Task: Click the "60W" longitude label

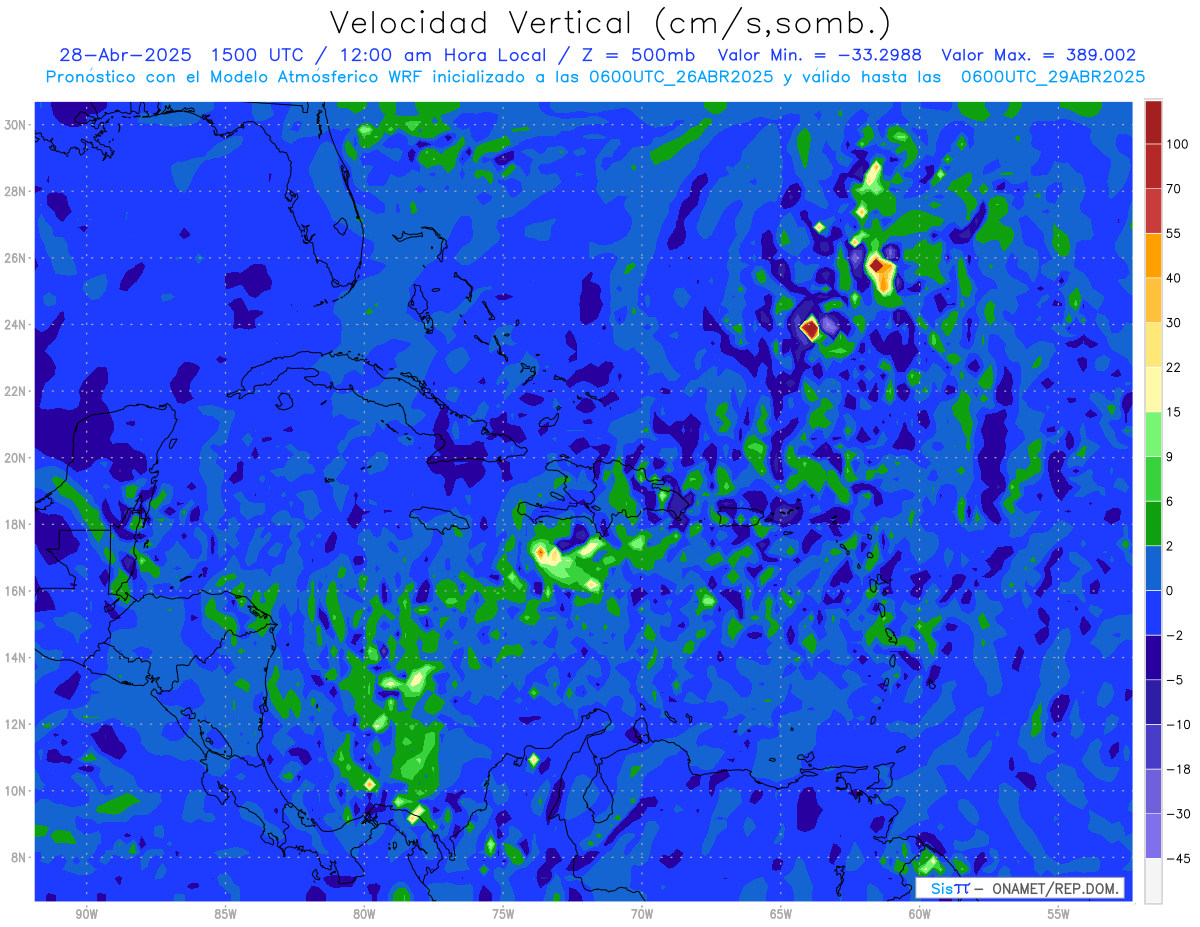Action: tap(920, 914)
